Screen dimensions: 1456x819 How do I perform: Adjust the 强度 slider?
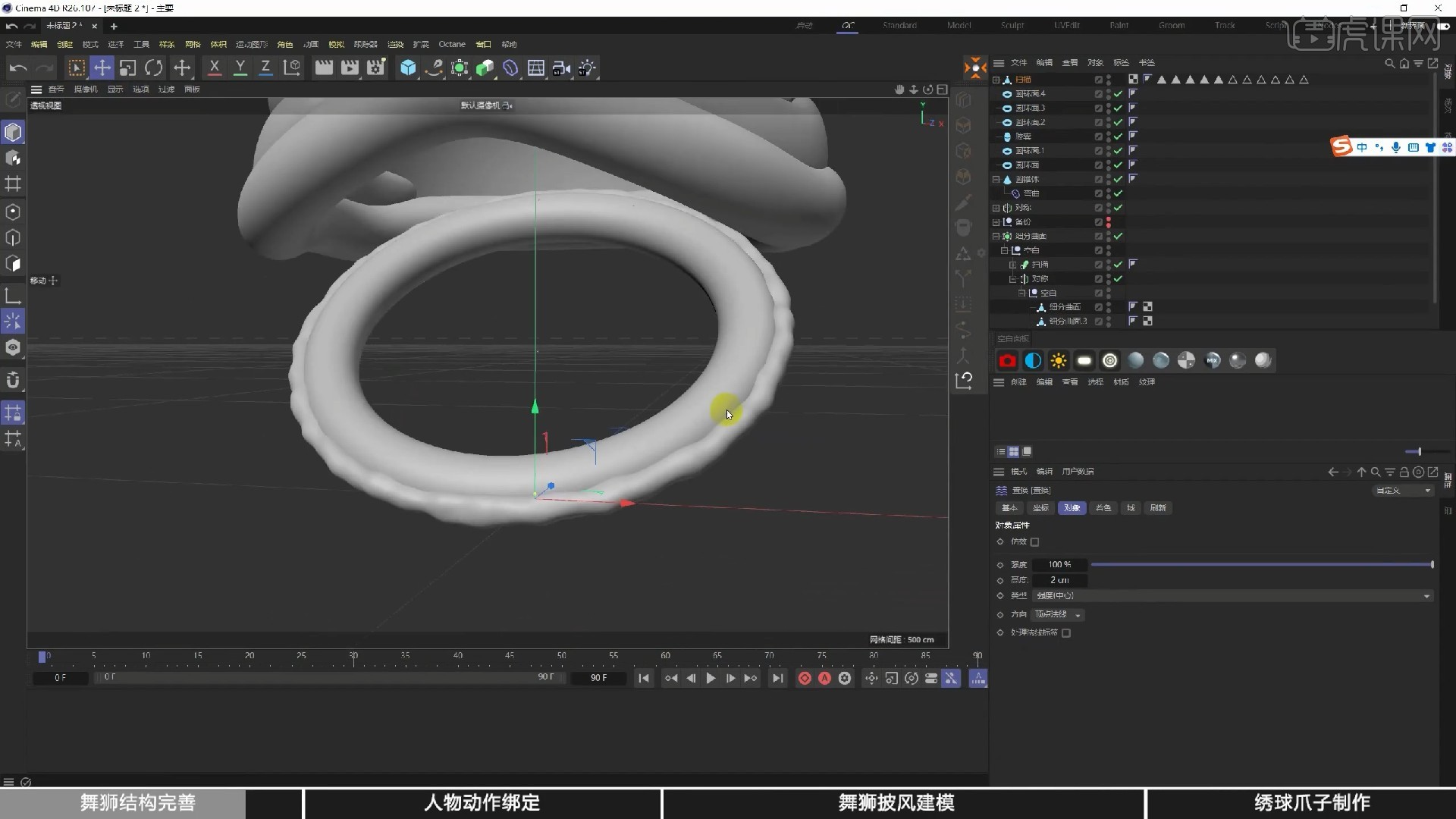click(x=1262, y=565)
